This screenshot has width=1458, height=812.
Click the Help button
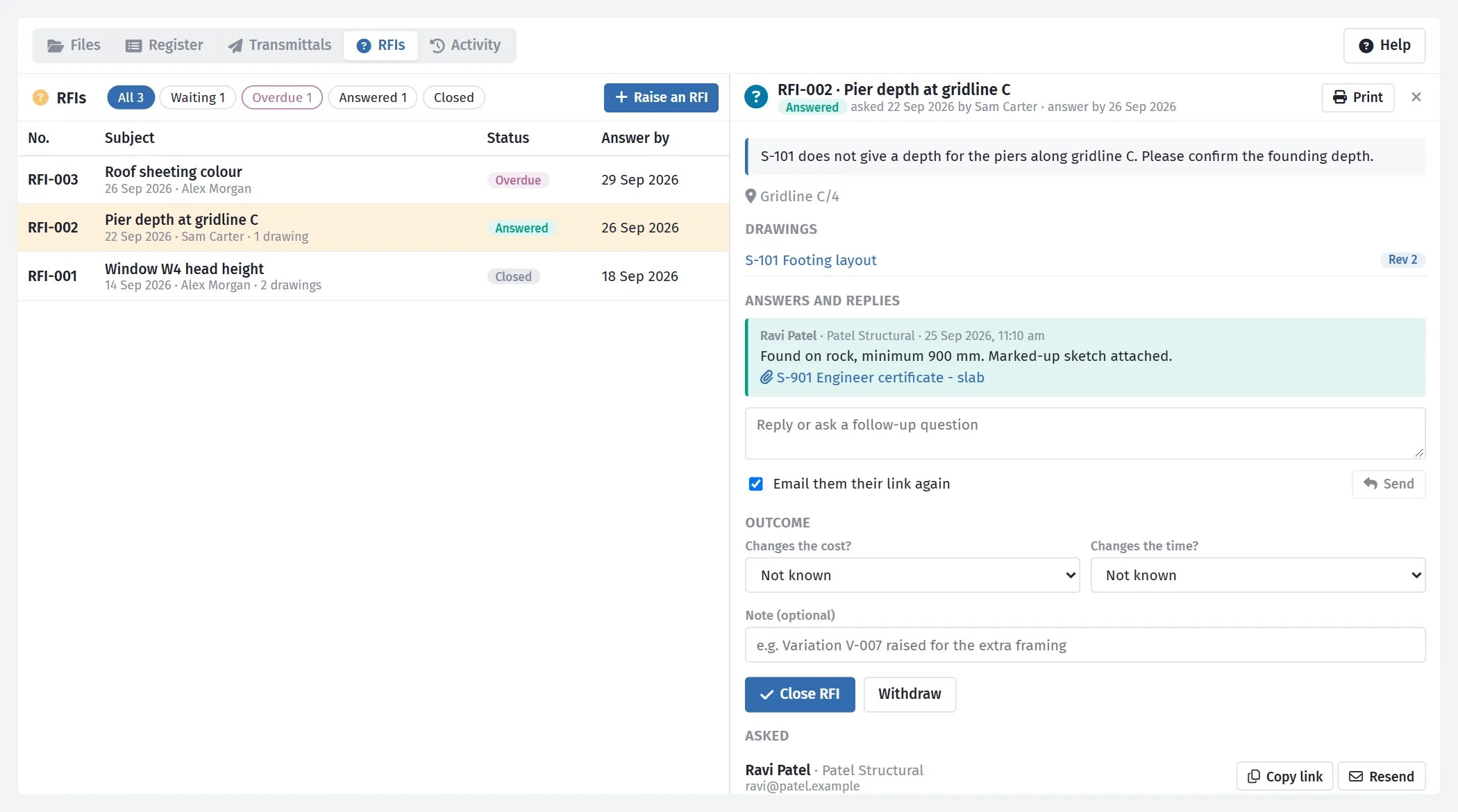[x=1384, y=46]
